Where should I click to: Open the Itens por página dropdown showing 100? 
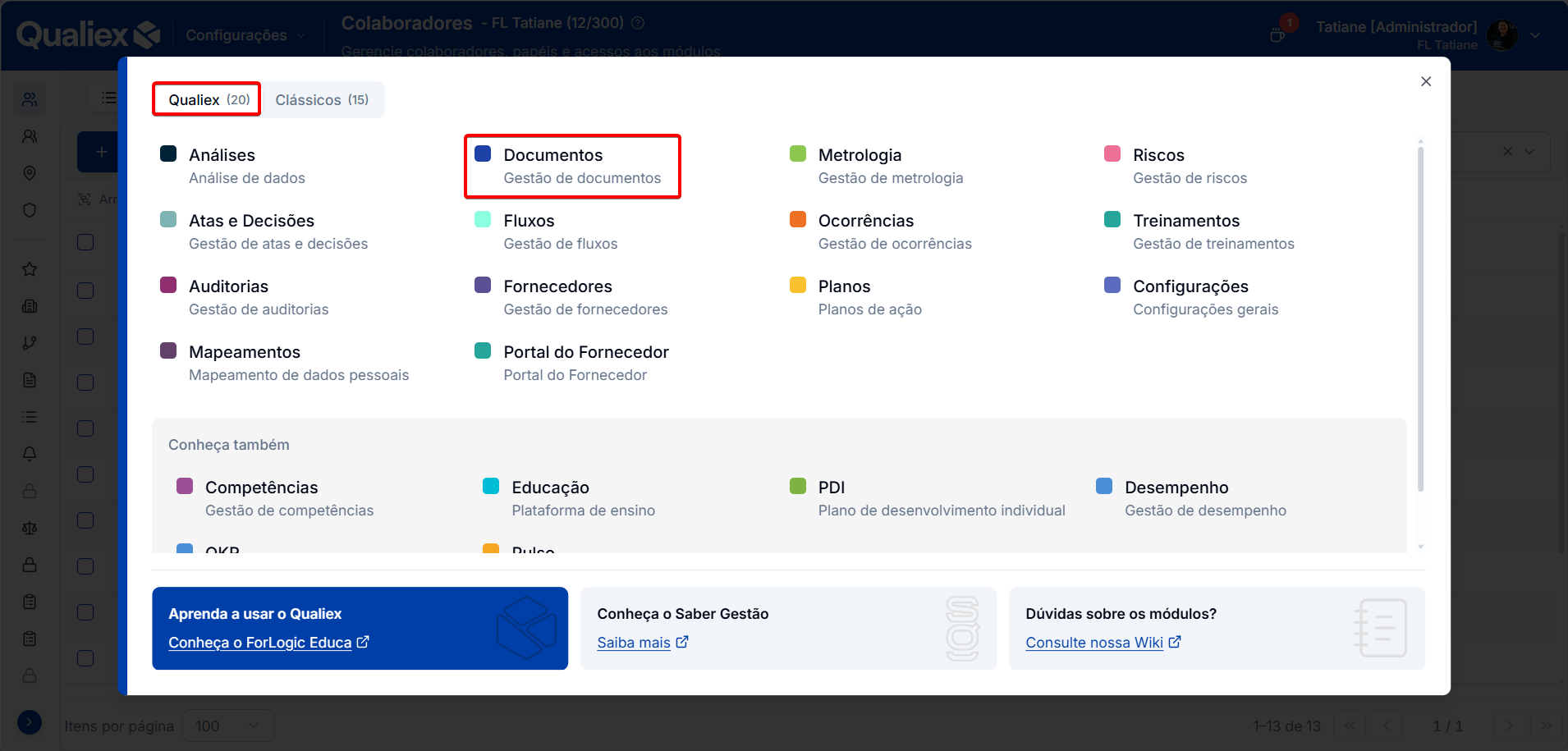[x=228, y=726]
